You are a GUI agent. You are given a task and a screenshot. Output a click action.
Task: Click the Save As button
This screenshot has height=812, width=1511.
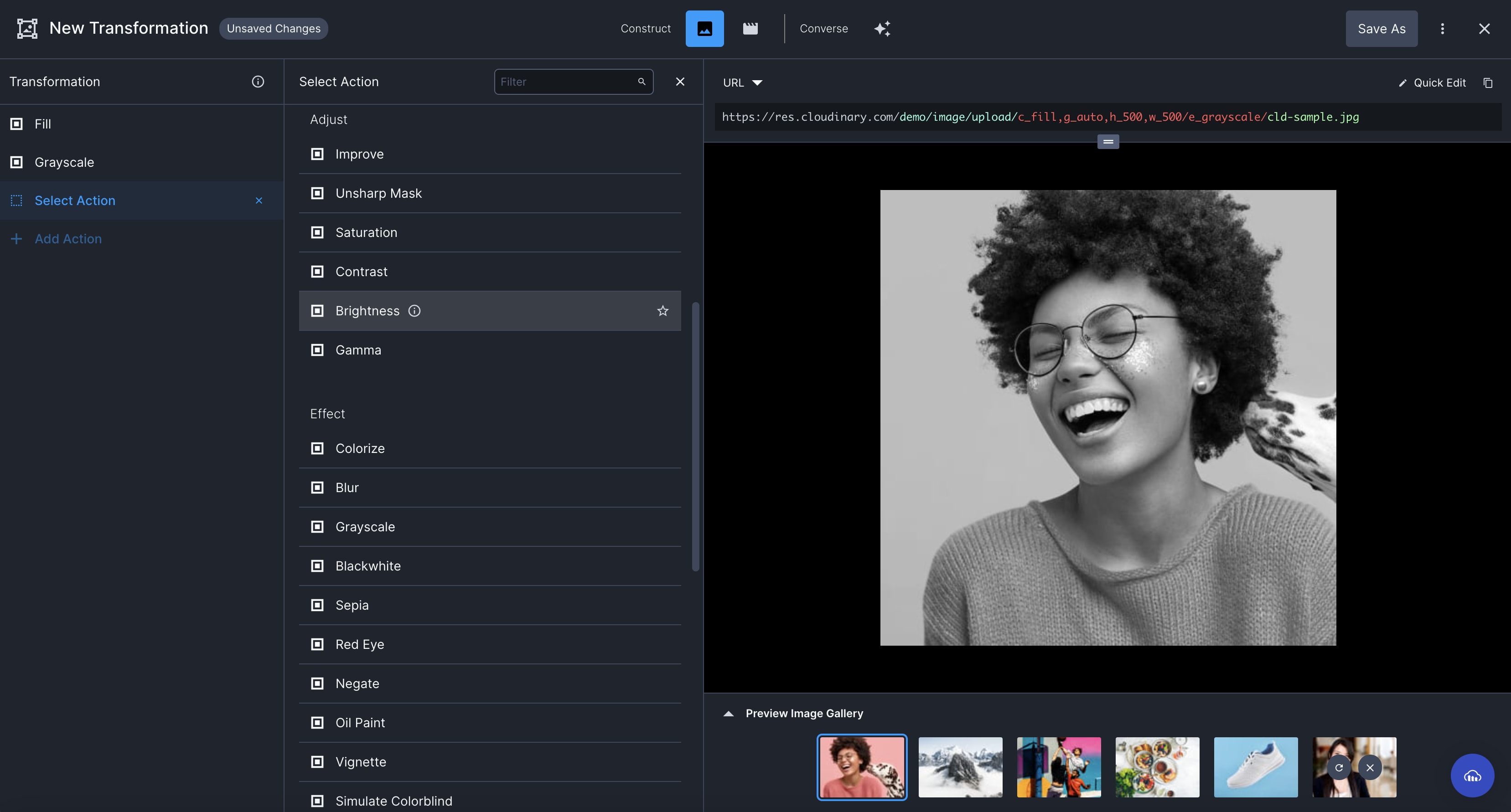tap(1381, 28)
